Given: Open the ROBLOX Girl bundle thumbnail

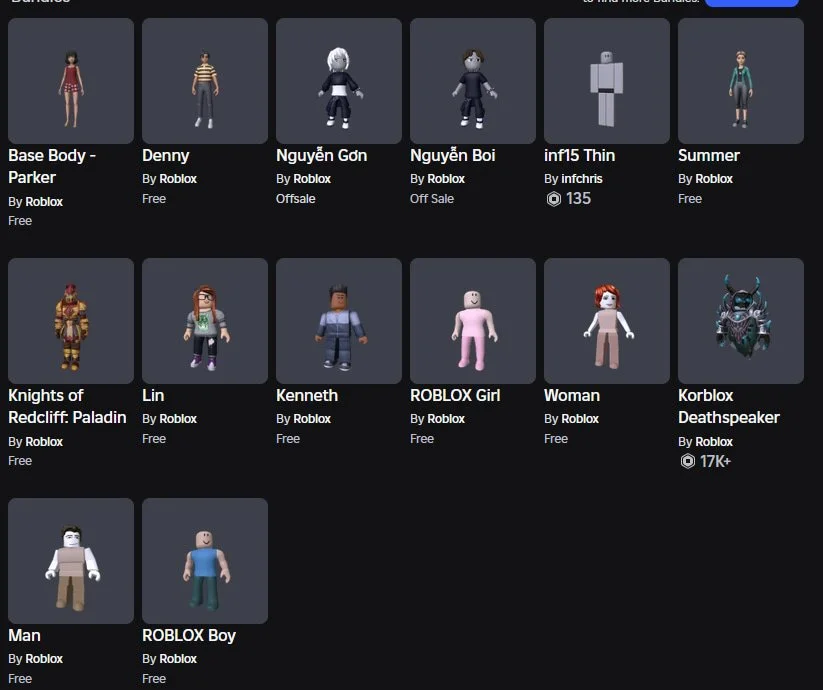Looking at the screenshot, I should coord(473,321).
